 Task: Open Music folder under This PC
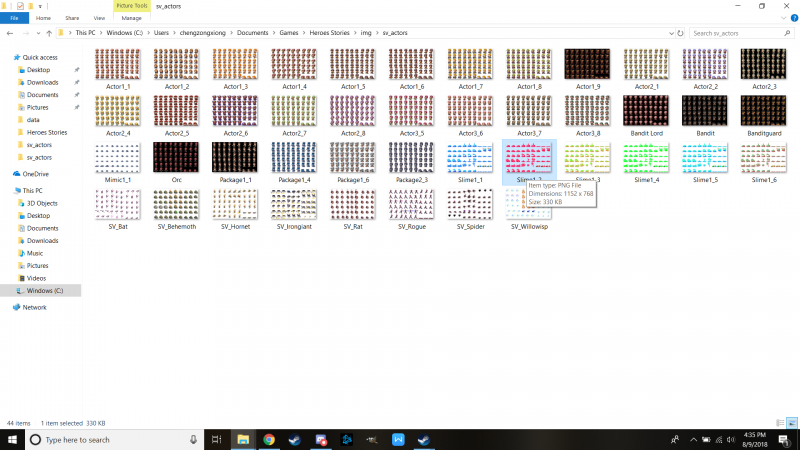35,254
